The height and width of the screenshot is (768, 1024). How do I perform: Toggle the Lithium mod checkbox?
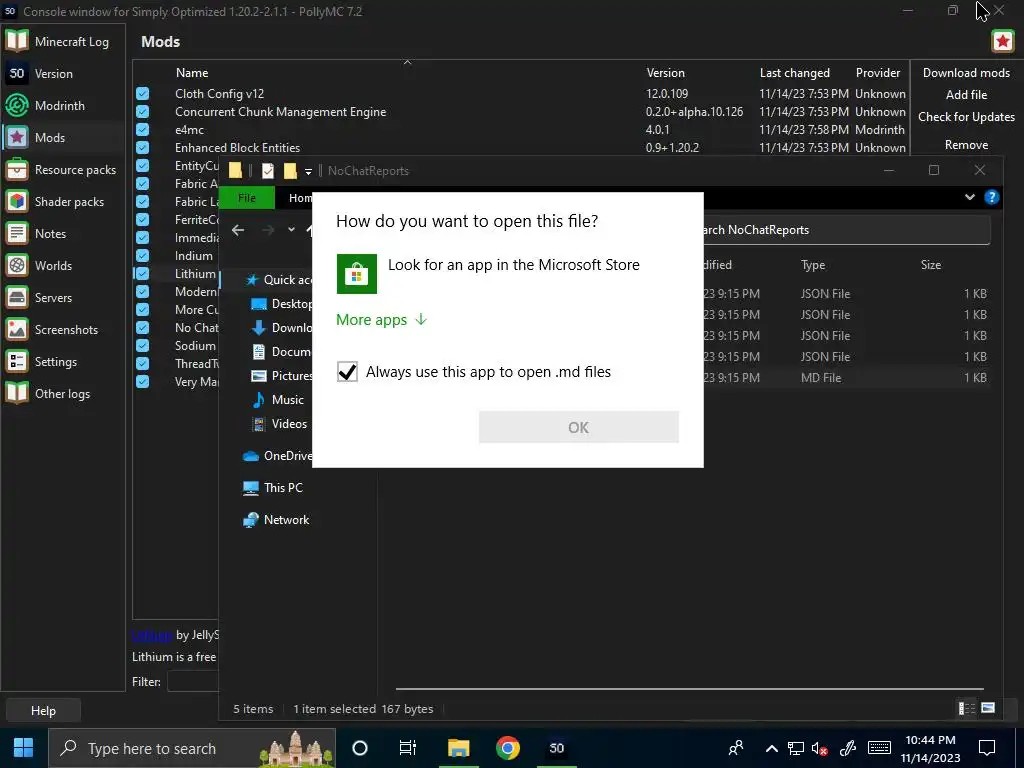pos(142,274)
